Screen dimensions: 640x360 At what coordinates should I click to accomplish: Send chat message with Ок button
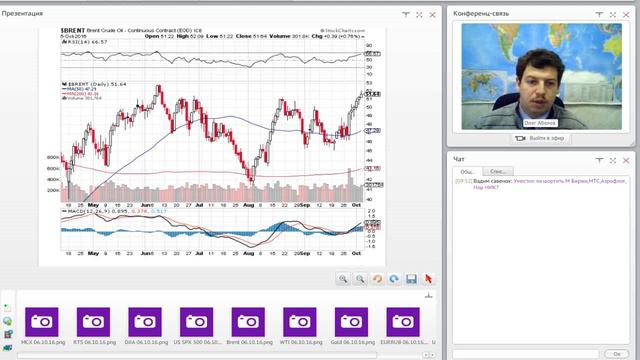tap(617, 354)
